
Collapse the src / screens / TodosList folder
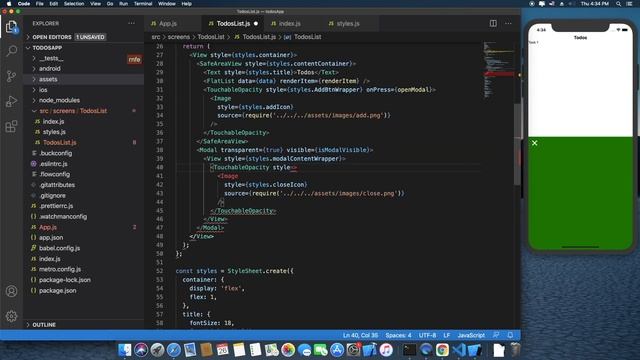pyautogui.click(x=83, y=111)
